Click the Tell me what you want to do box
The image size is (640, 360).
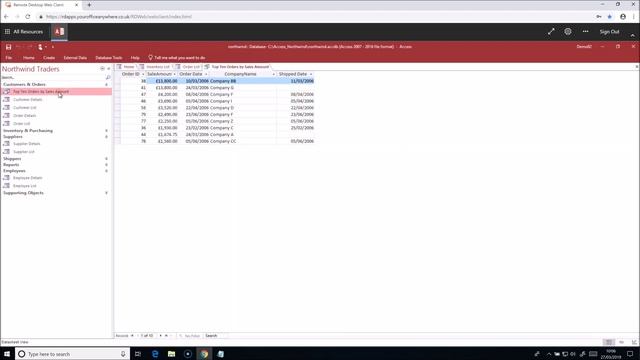click(177, 58)
